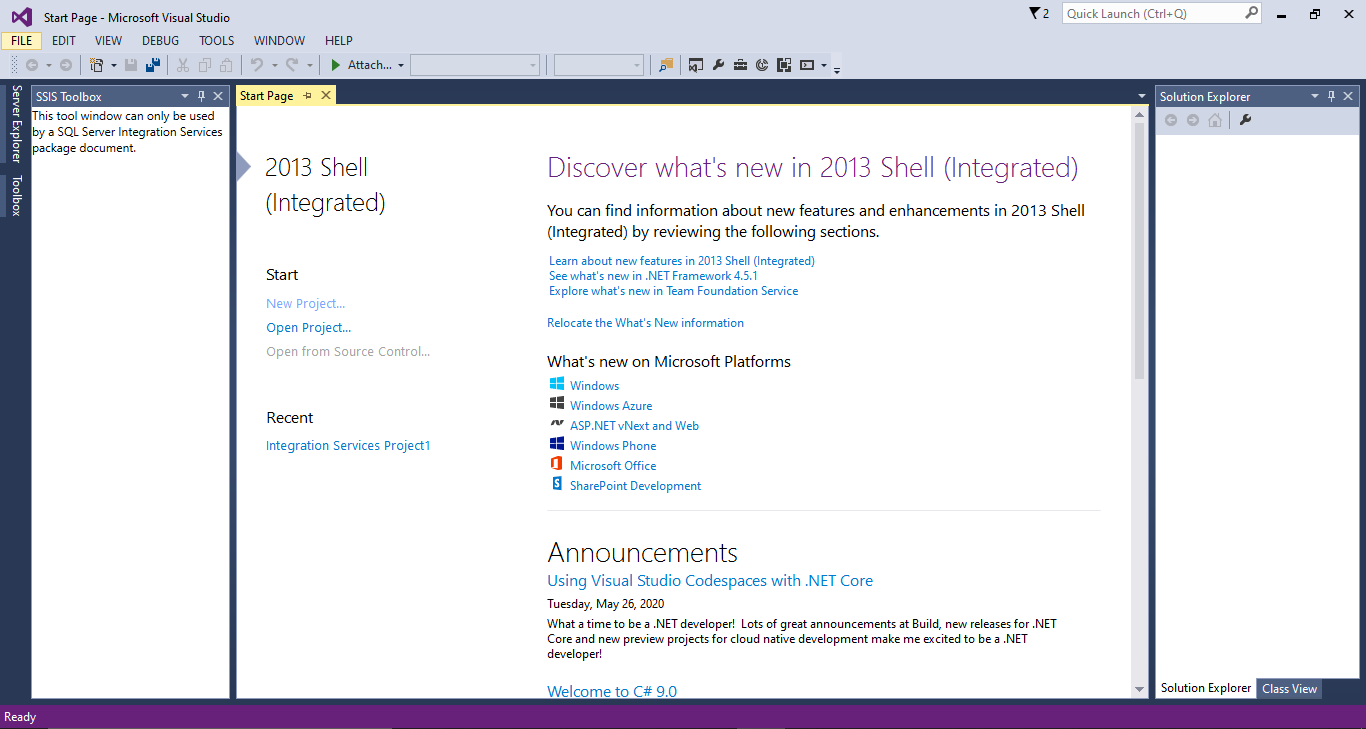Click Solution Explorer Home icon

1215,120
